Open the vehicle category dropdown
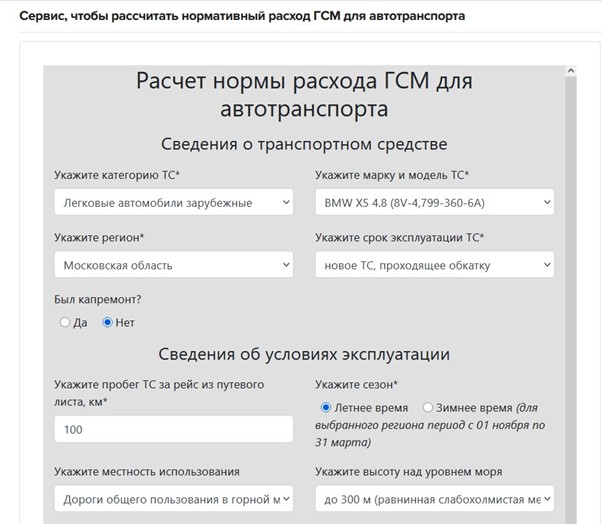The height and width of the screenshot is (524, 602). pos(173,203)
